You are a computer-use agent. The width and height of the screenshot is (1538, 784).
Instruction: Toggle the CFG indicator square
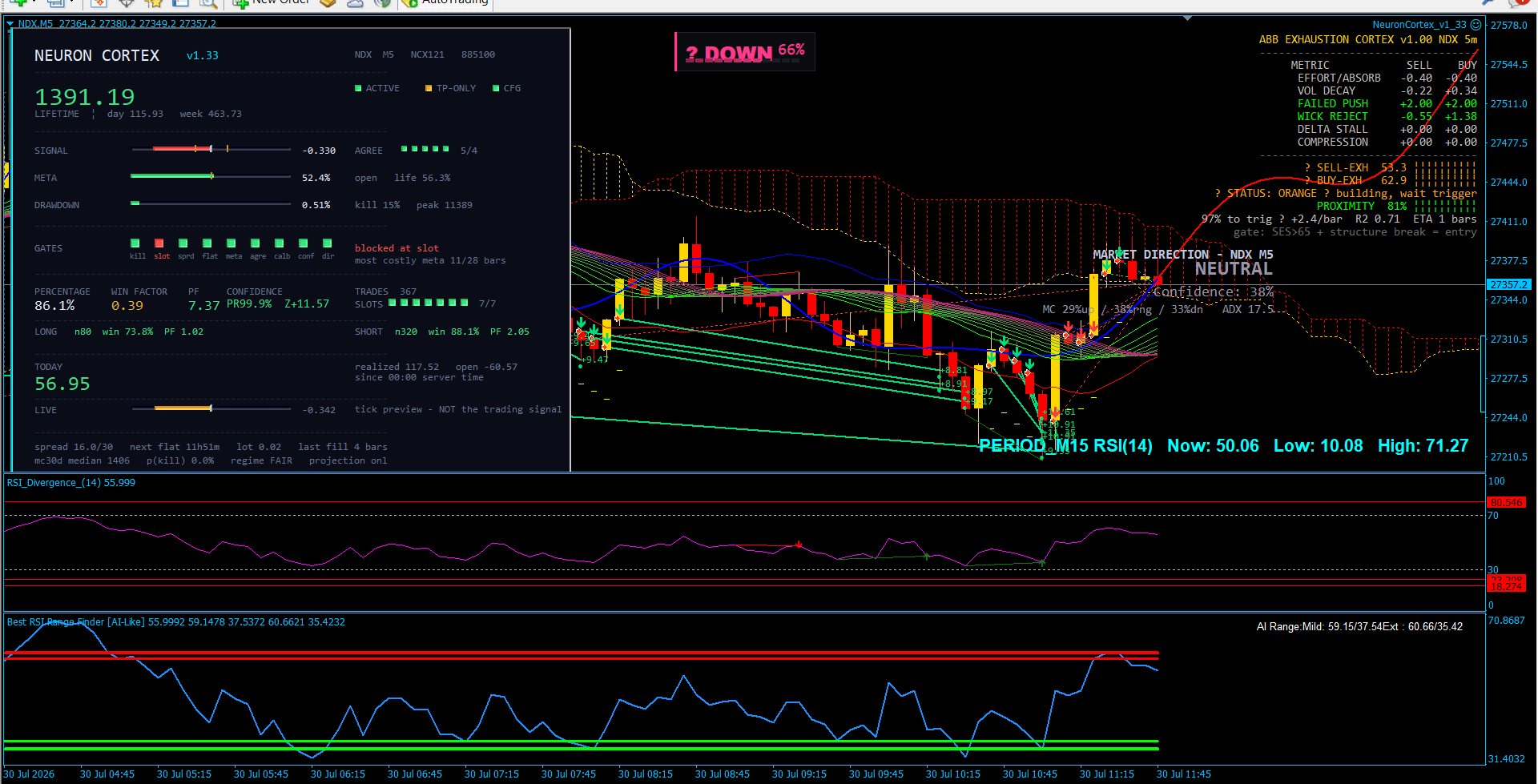click(x=496, y=88)
